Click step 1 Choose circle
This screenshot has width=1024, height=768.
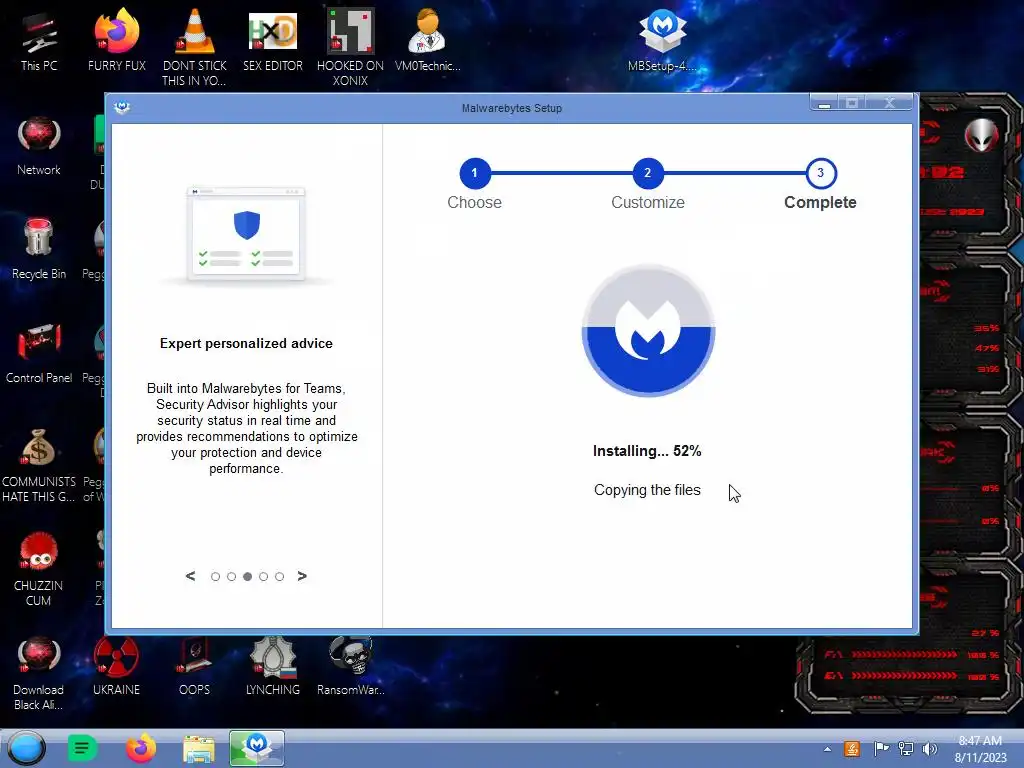pos(475,173)
